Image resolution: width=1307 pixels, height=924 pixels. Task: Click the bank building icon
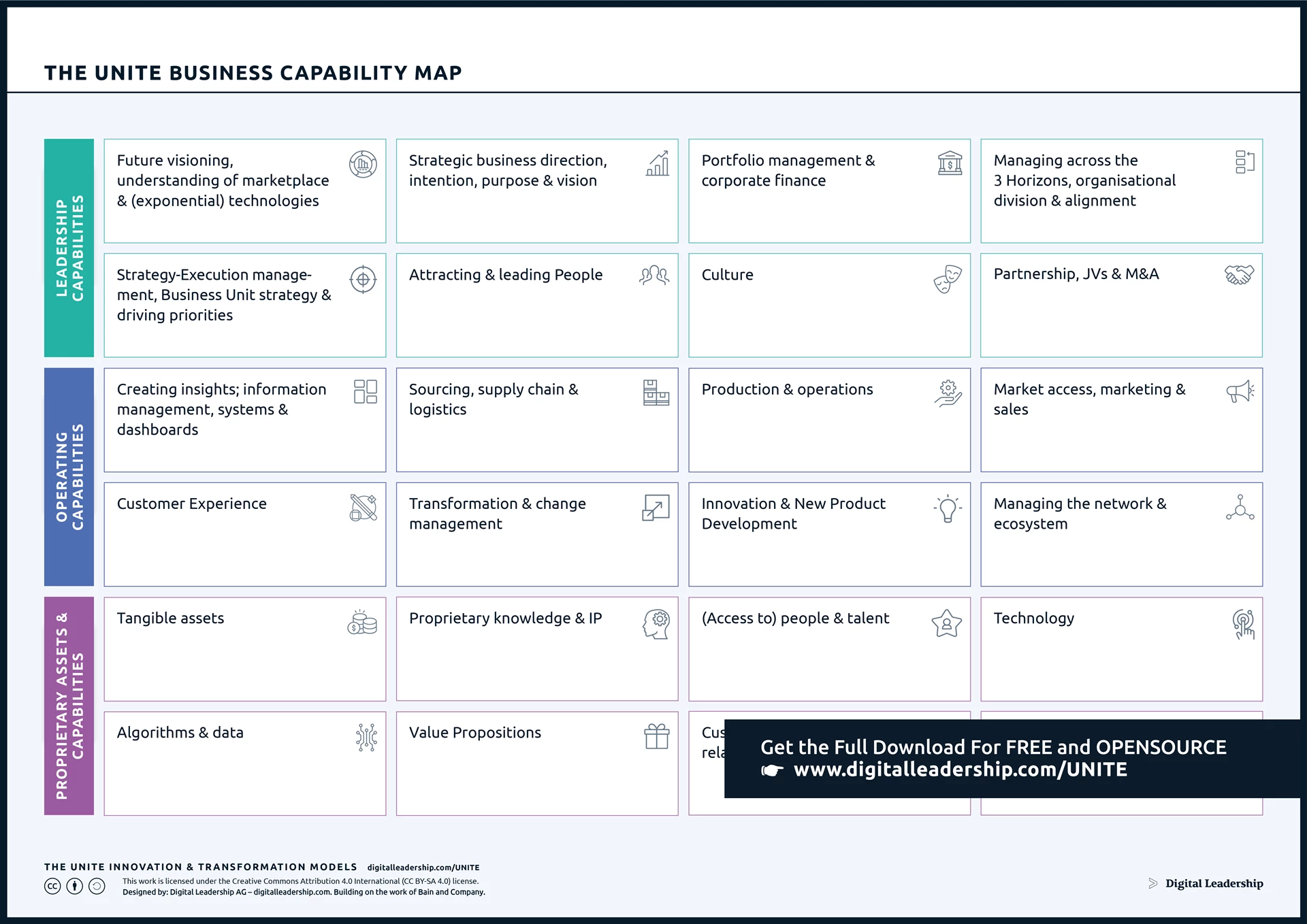(950, 163)
